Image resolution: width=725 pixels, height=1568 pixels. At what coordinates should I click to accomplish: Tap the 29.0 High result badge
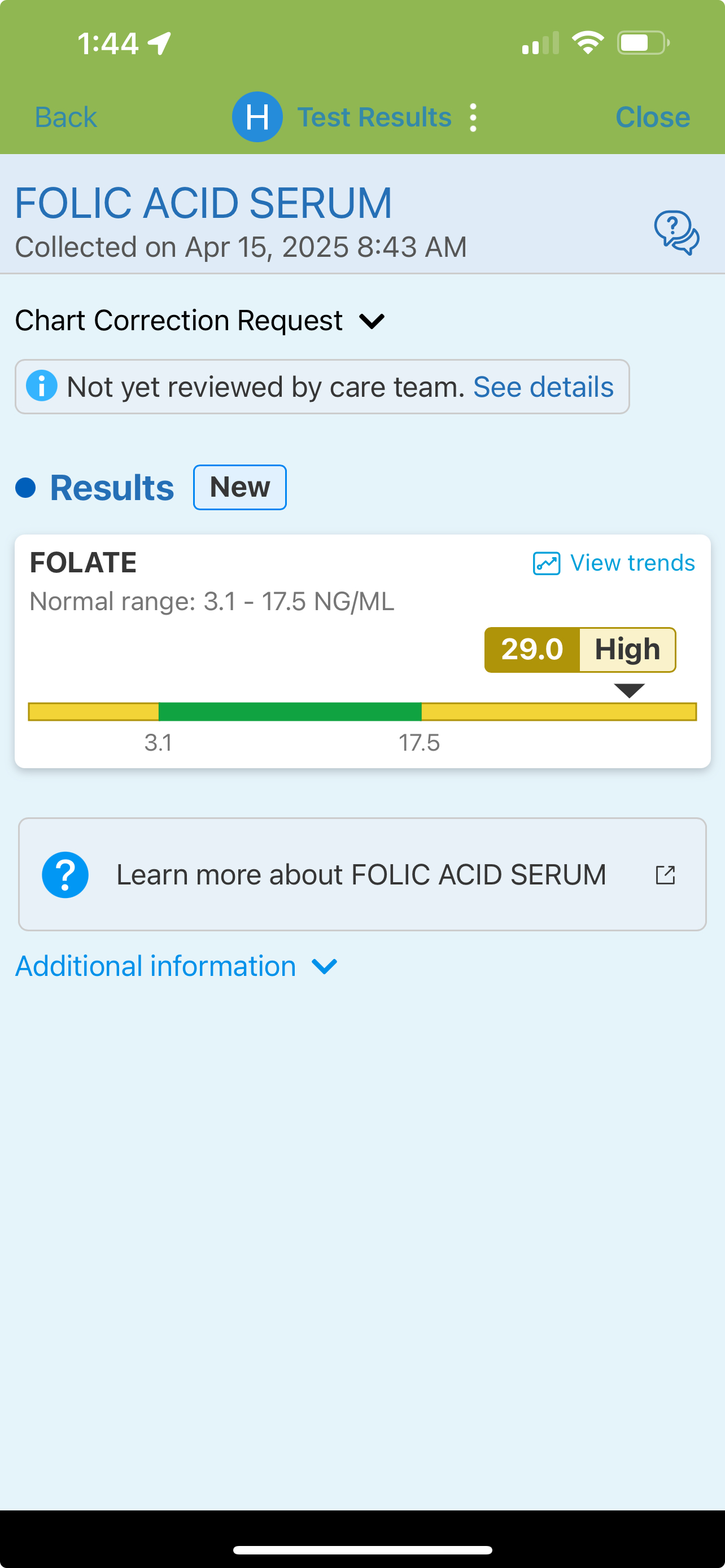pos(579,650)
